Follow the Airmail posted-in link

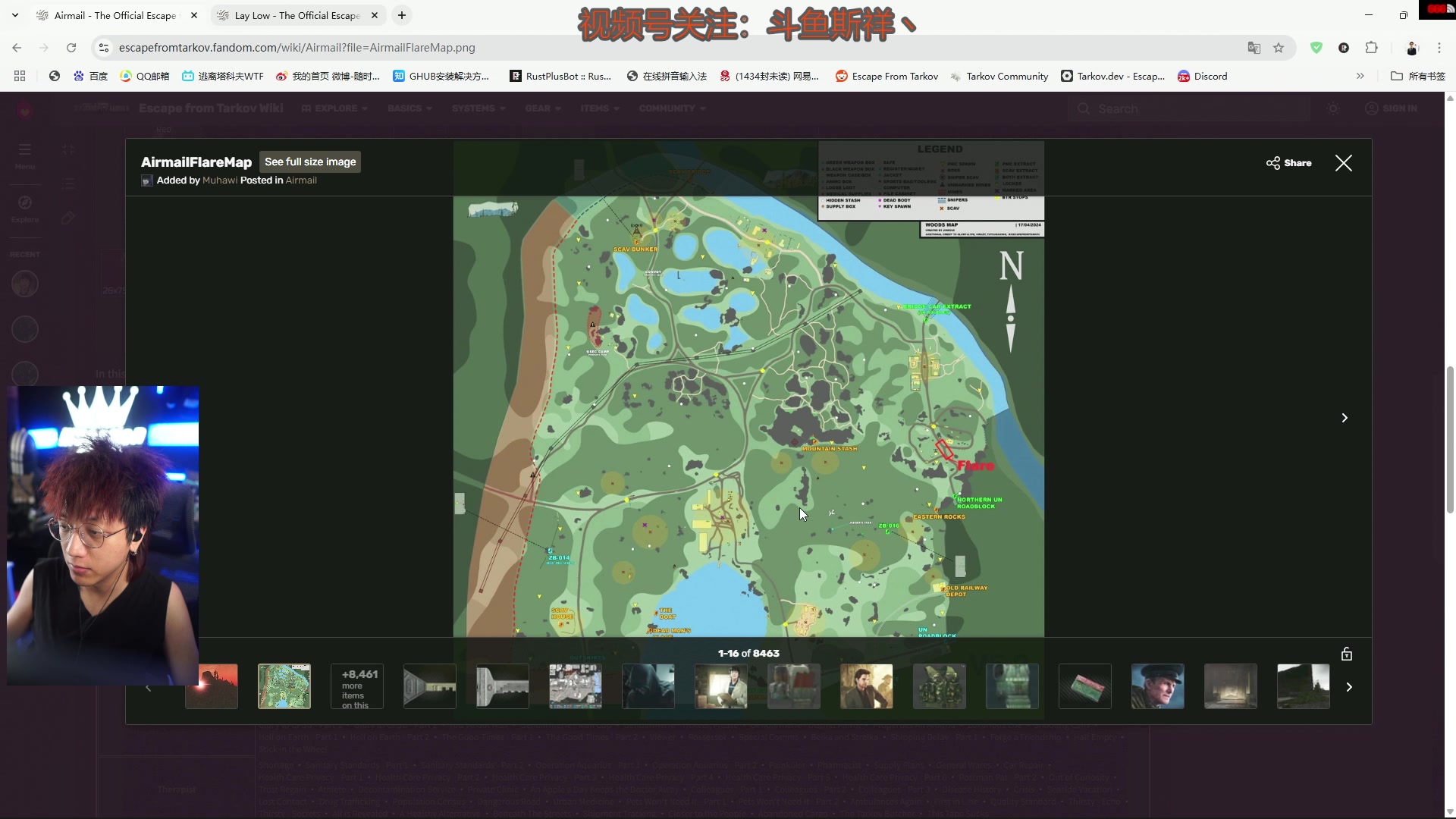(301, 180)
